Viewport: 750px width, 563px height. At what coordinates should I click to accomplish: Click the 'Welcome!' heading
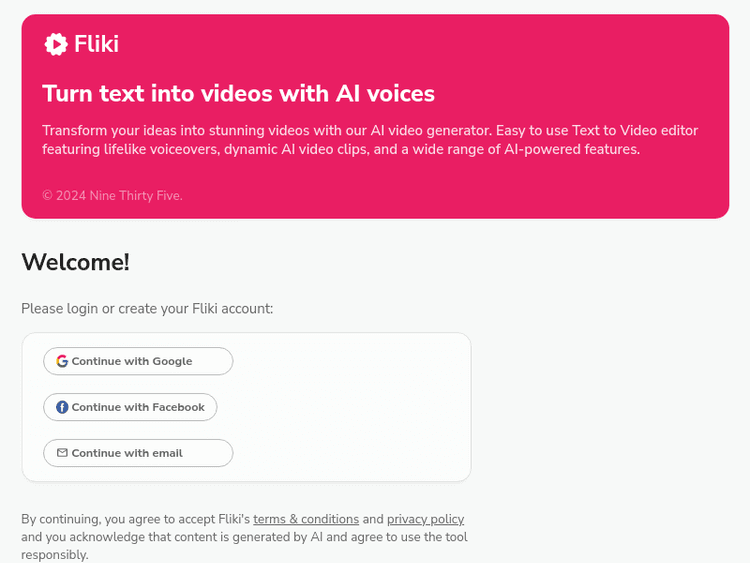pyautogui.click(x=76, y=262)
